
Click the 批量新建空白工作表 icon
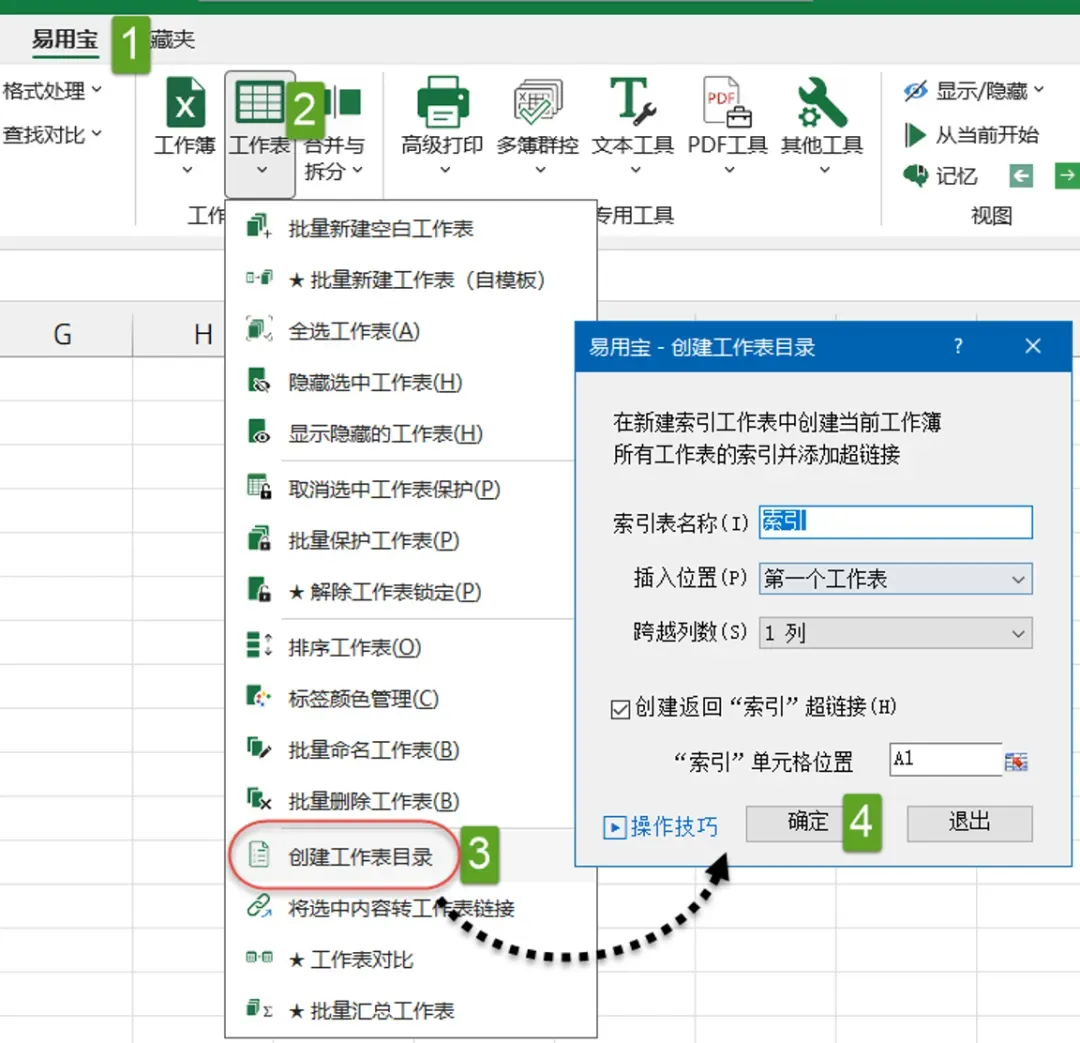point(259,227)
